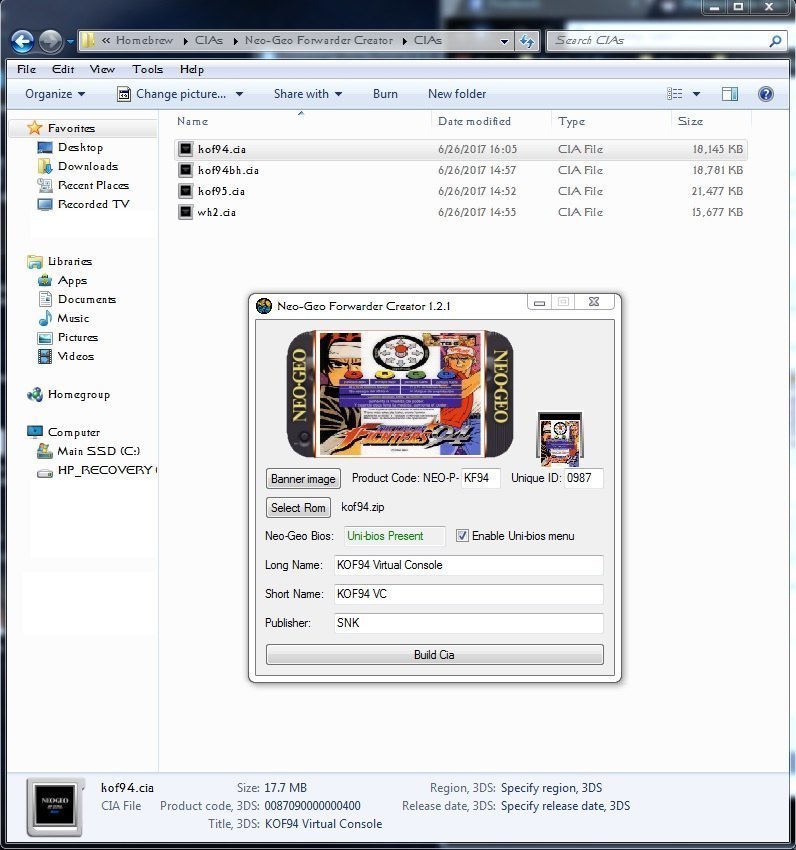Select the wh2.cia file
The height and width of the screenshot is (850, 796).
click(461, 212)
